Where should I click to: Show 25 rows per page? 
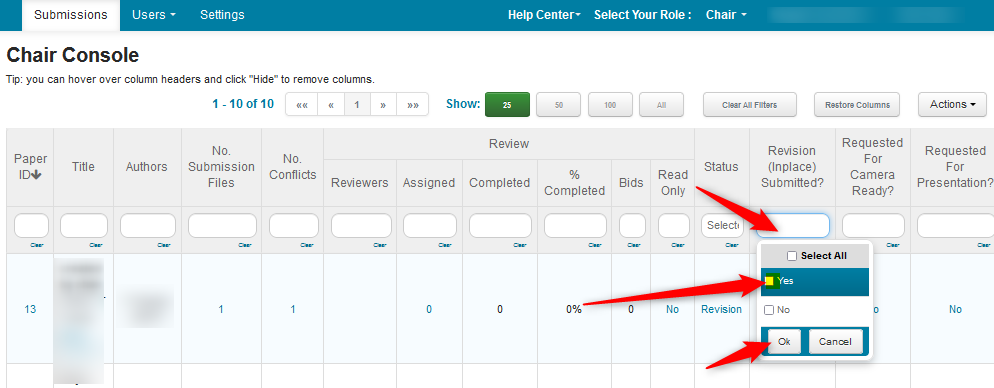point(507,105)
